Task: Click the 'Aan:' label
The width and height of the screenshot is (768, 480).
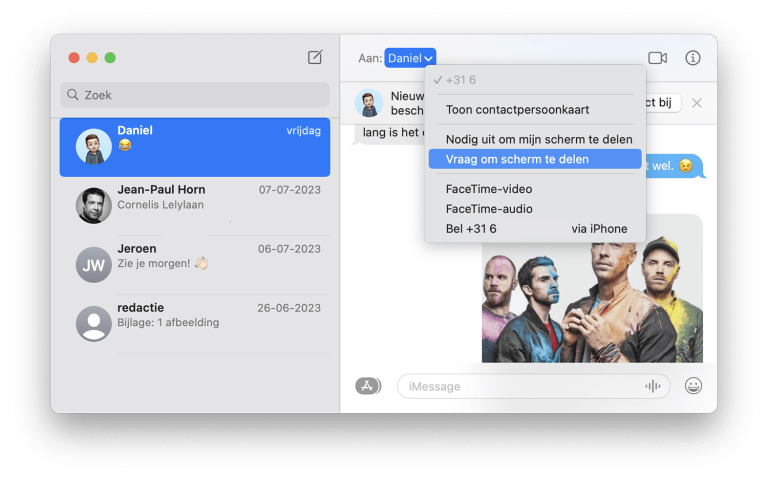Action: pos(370,58)
